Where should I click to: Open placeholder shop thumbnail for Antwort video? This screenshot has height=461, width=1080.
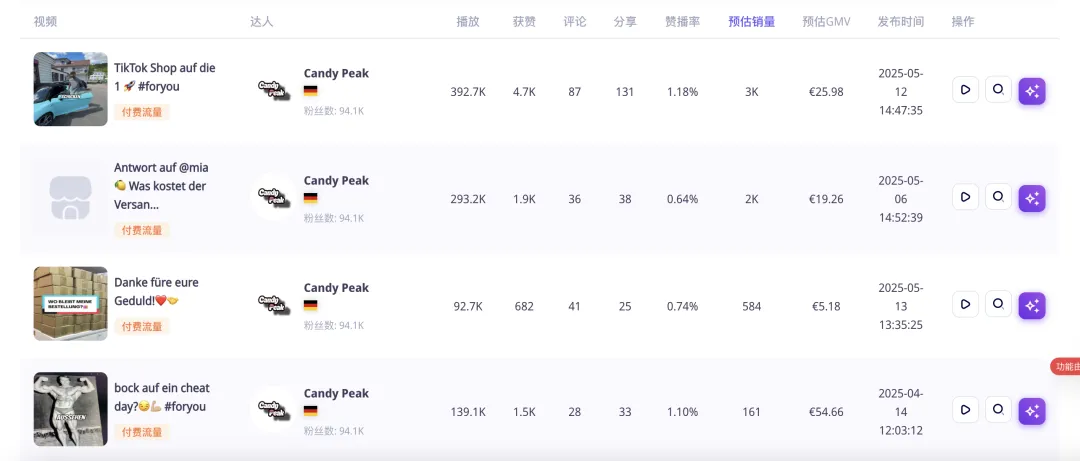pyautogui.click(x=70, y=198)
